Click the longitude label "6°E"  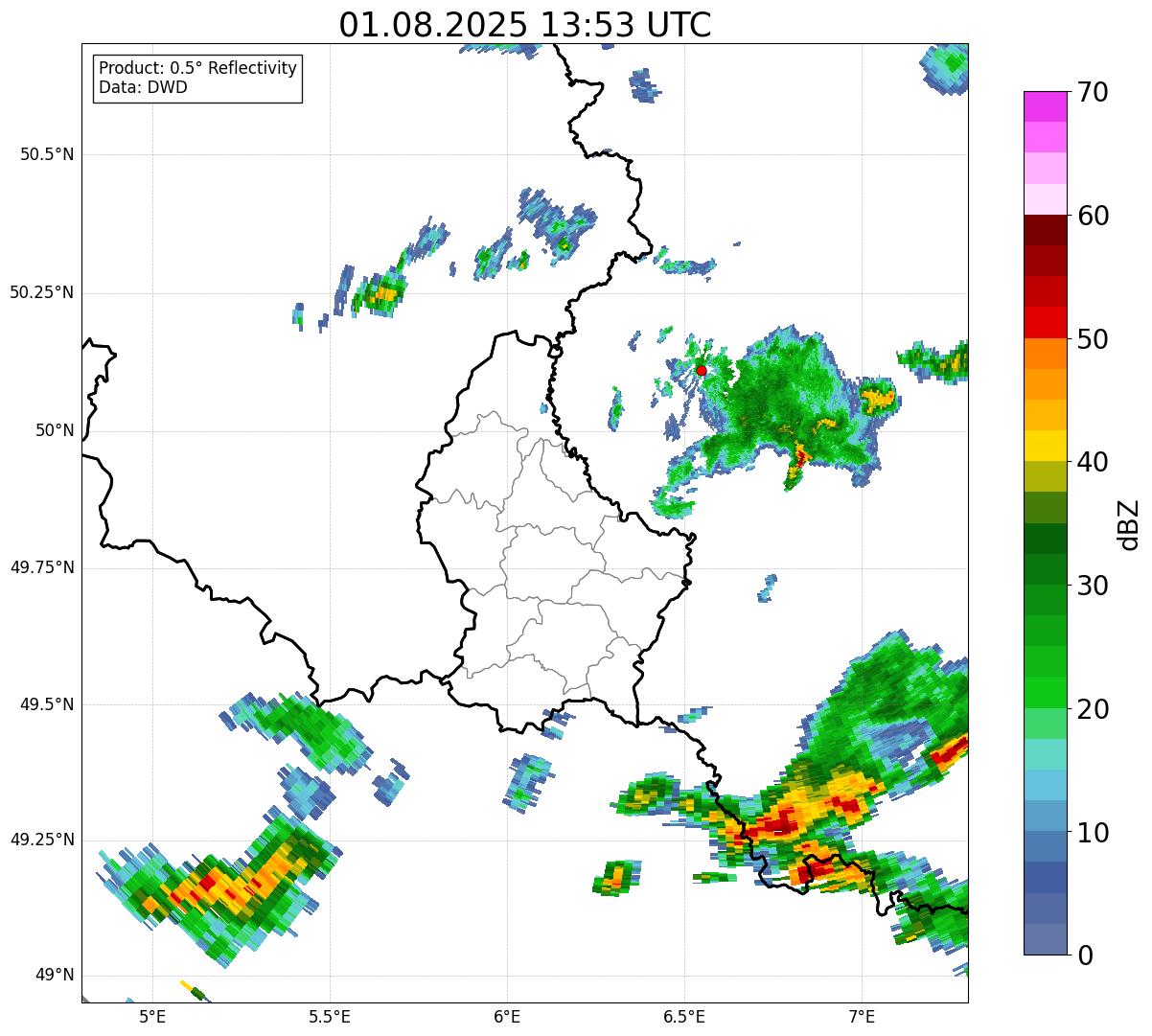point(507,1017)
